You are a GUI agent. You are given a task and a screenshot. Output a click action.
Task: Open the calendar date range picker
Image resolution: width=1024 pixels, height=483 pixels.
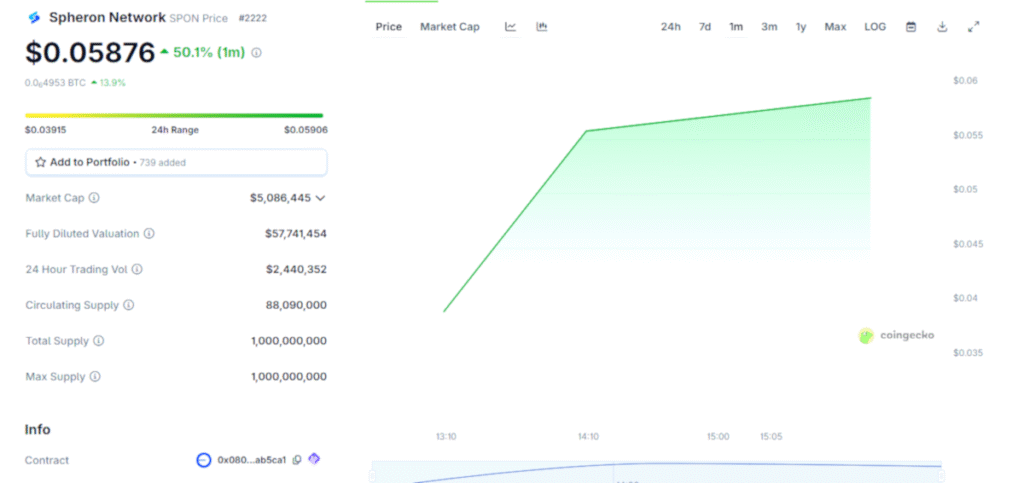pos(911,27)
